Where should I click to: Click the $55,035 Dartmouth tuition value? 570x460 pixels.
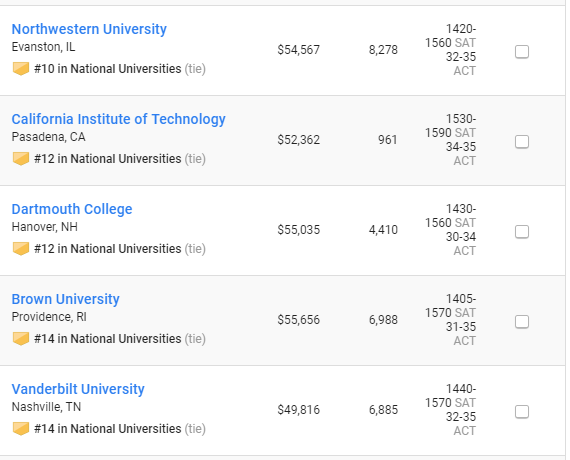pyautogui.click(x=298, y=230)
